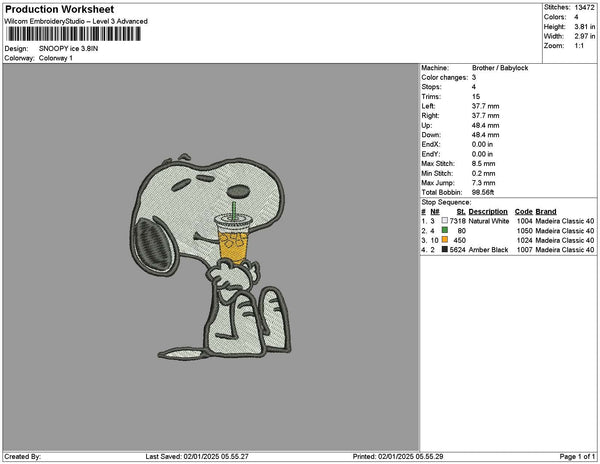600x464 pixels.
Task: Click the St. column header
Action: [461, 212]
